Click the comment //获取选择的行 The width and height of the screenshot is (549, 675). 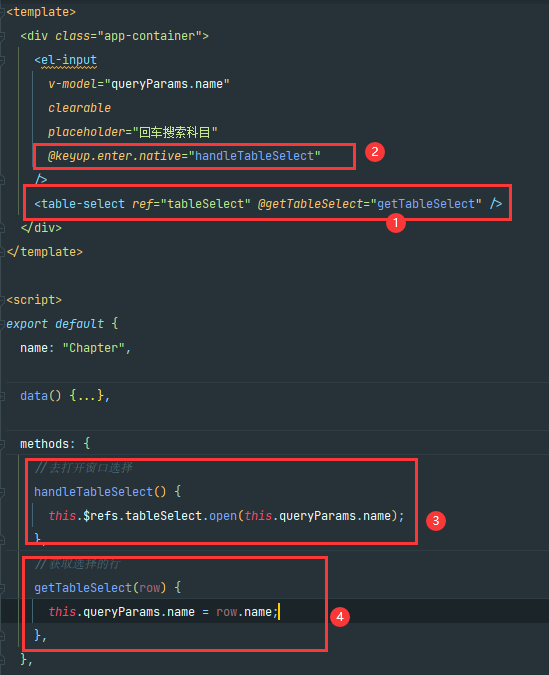tap(78, 564)
